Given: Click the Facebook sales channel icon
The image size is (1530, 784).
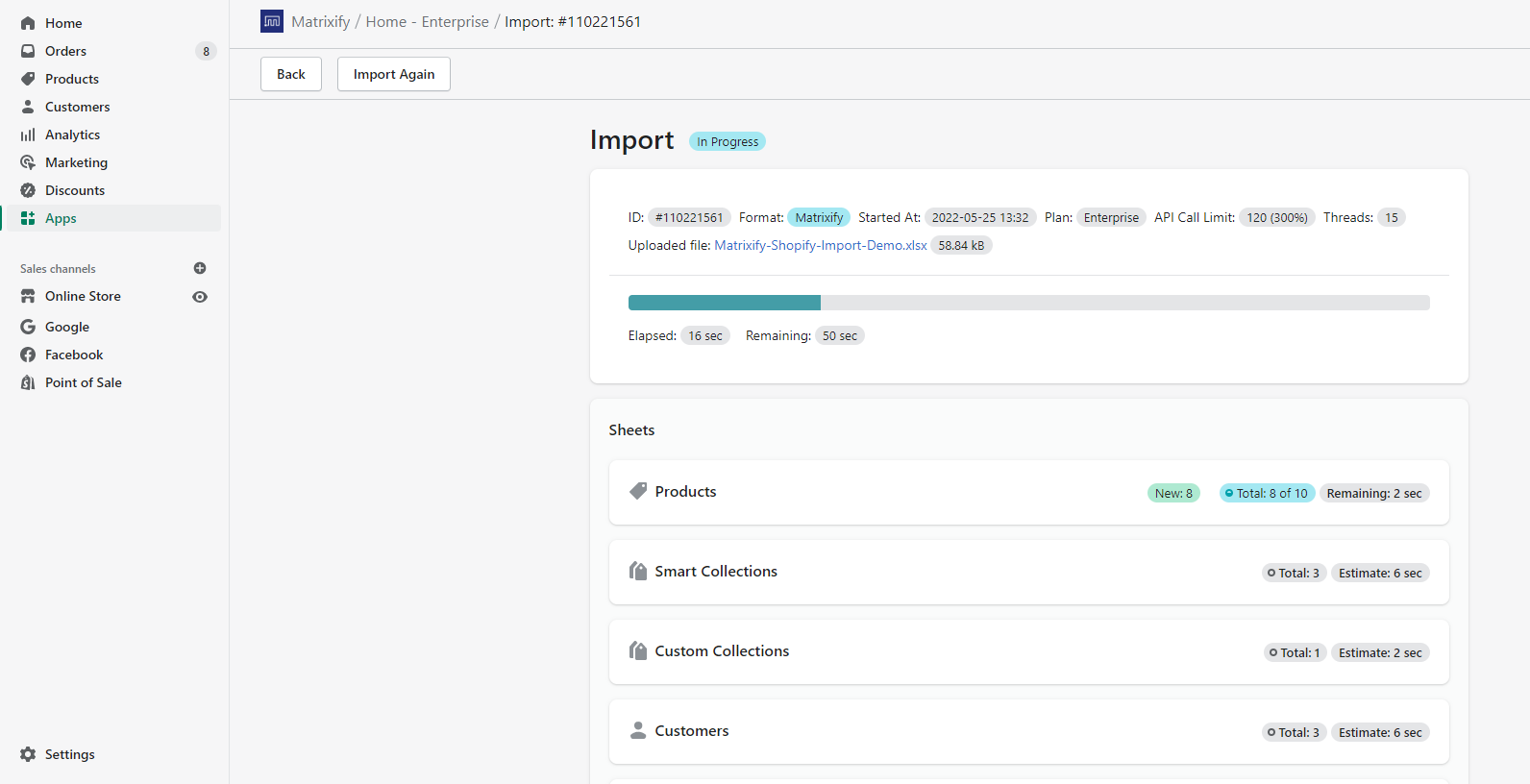Looking at the screenshot, I should [x=28, y=355].
